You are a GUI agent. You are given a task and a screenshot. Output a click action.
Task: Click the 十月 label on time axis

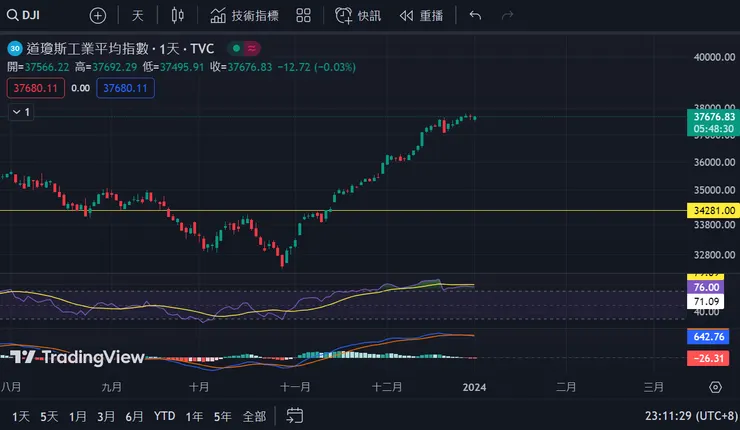pos(199,388)
